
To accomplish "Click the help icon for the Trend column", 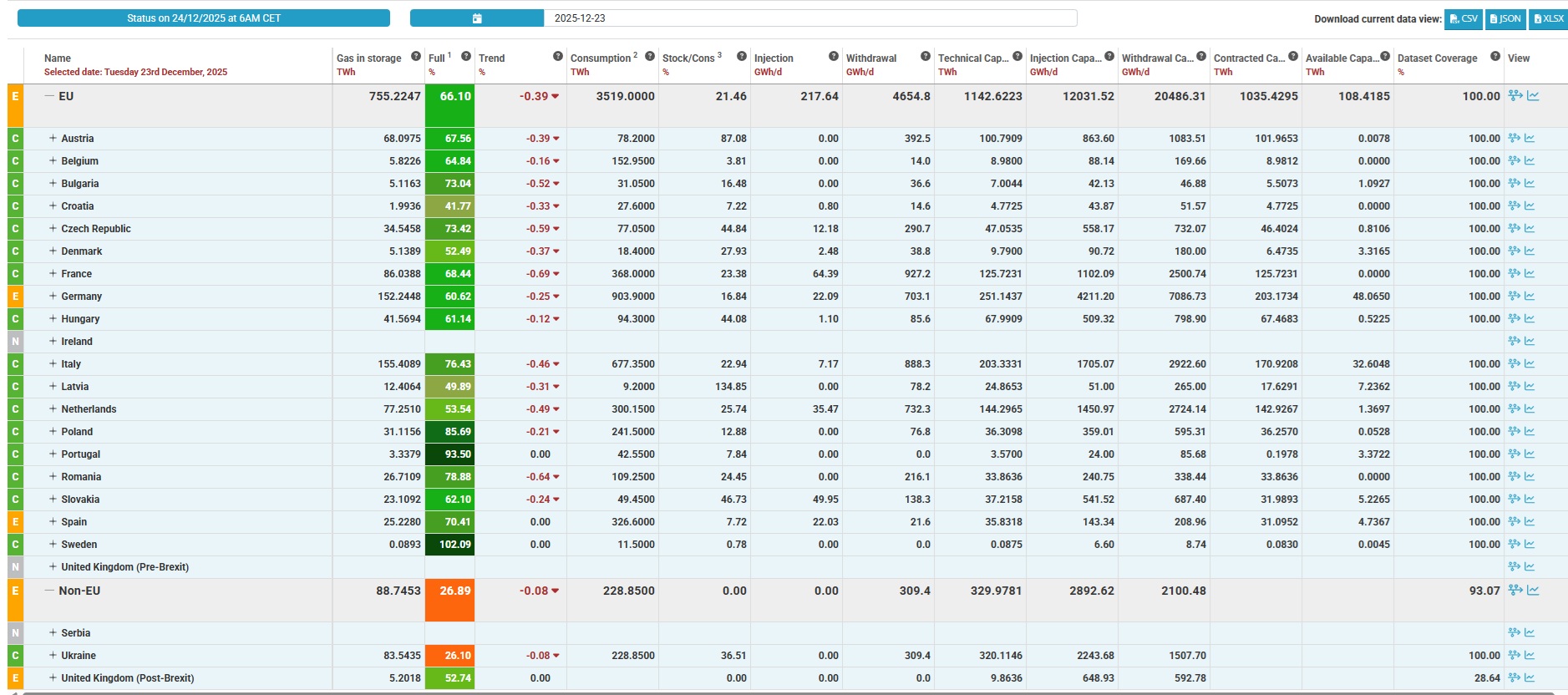I will (x=557, y=57).
